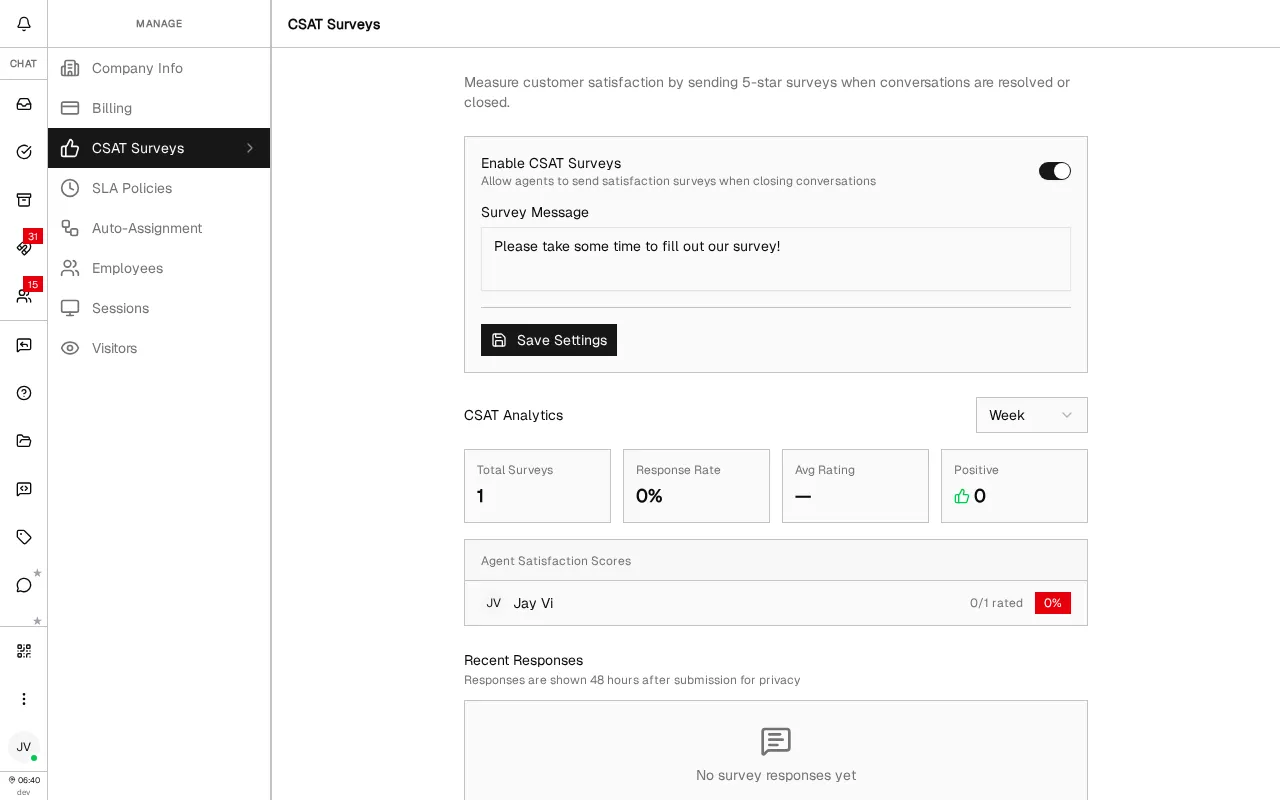Select the inbox icon in the sidebar
This screenshot has height=800, width=1280.
[24, 104]
